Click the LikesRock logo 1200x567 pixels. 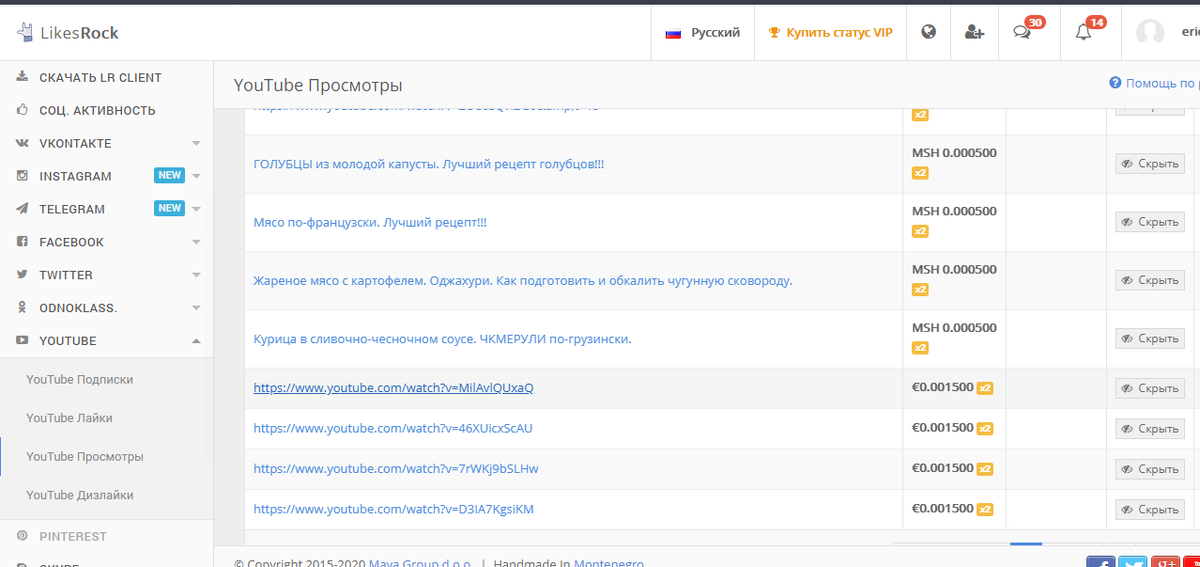click(67, 33)
